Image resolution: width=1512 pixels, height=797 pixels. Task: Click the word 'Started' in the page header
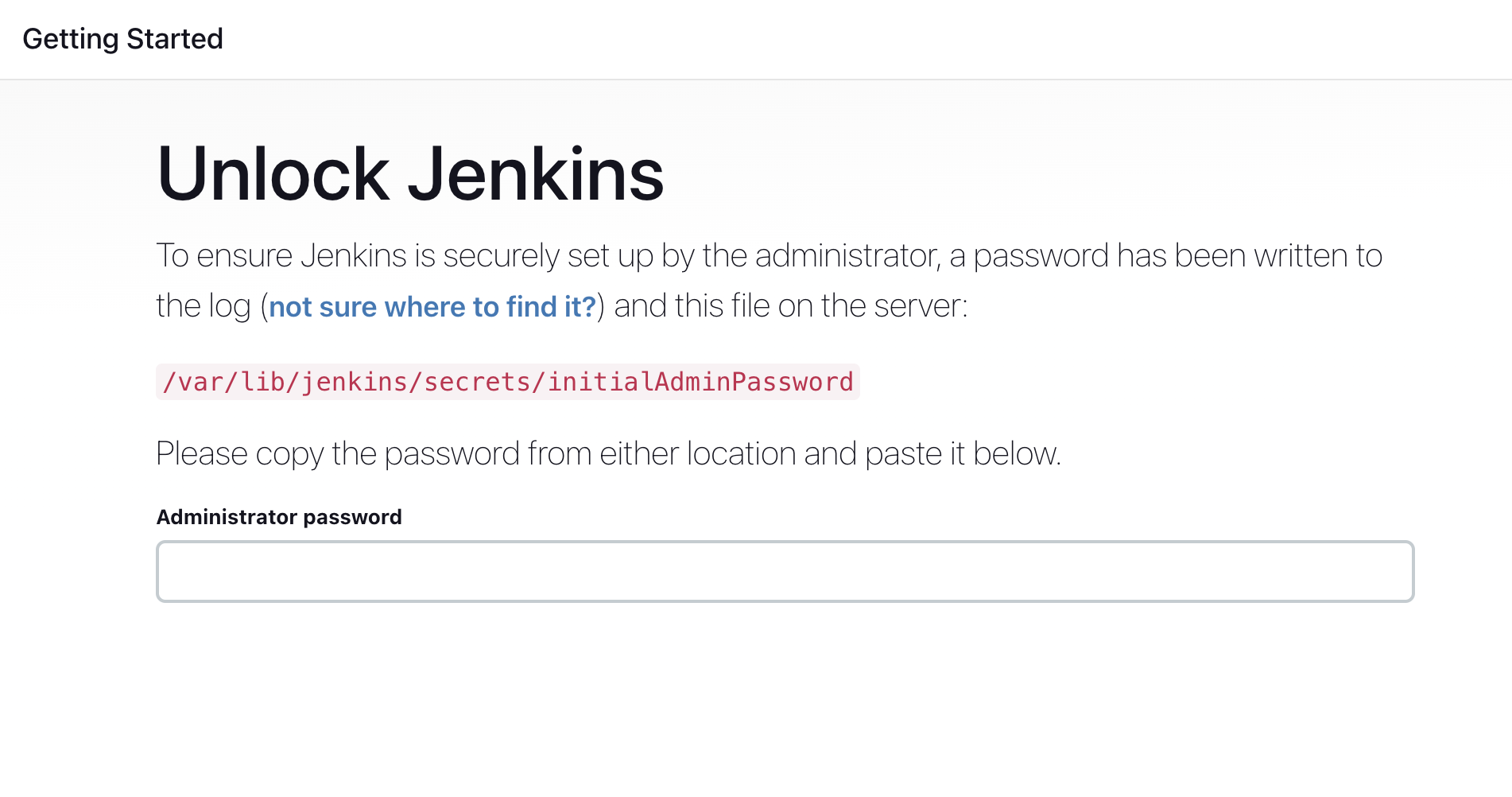(175, 39)
